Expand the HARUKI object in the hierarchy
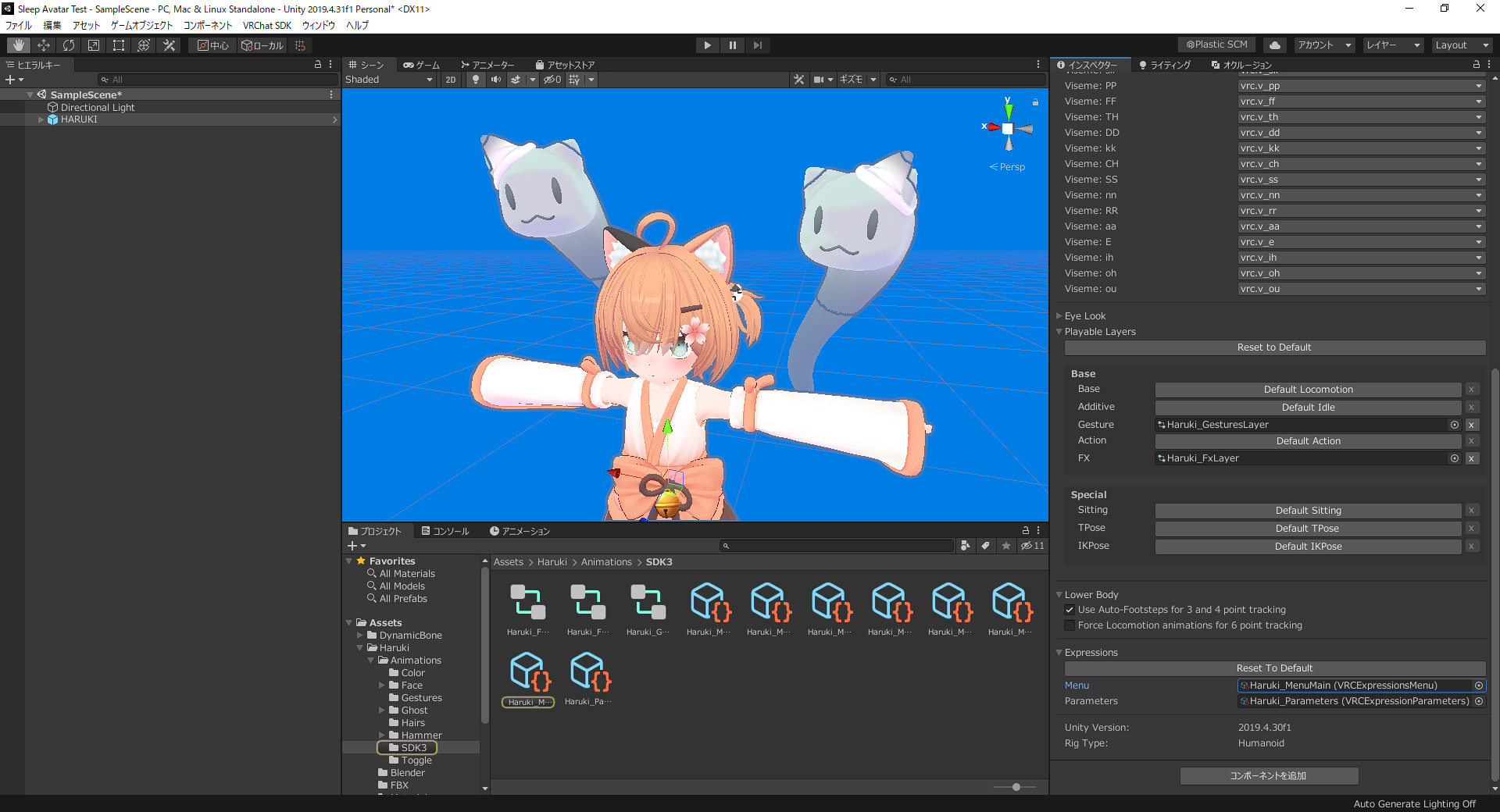The height and width of the screenshot is (812, 1500). coord(40,119)
